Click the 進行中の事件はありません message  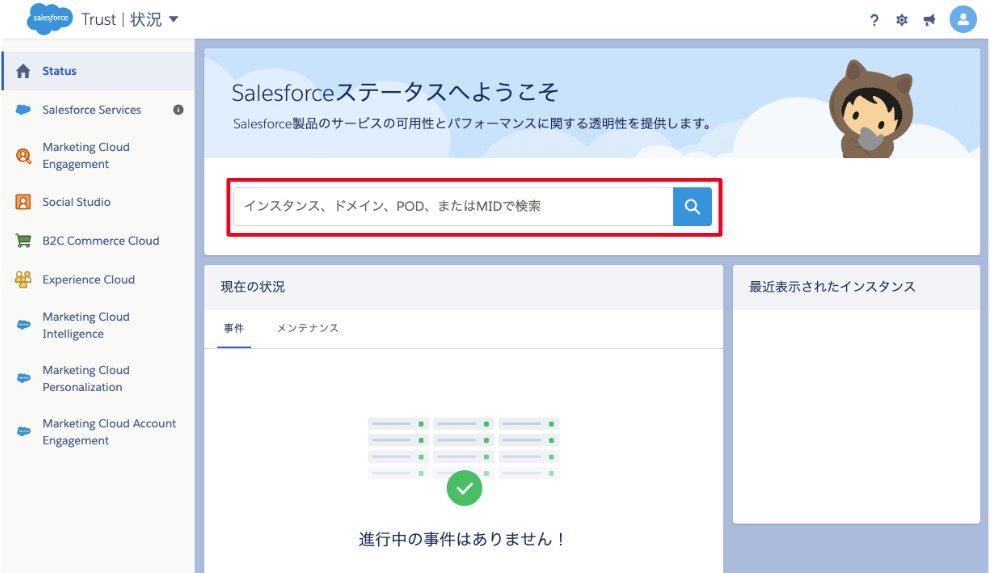click(x=462, y=539)
